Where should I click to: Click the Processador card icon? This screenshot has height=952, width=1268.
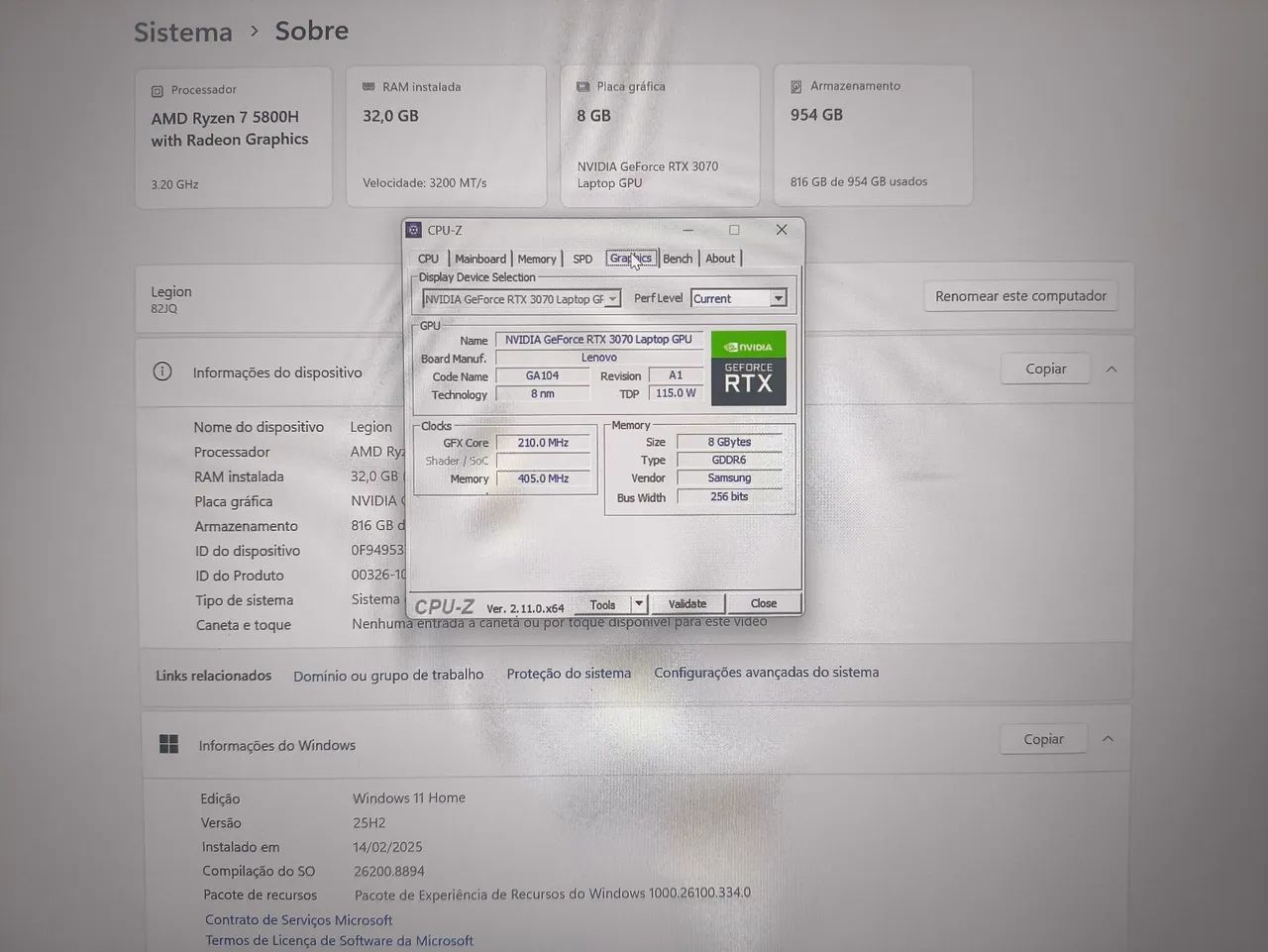click(158, 91)
